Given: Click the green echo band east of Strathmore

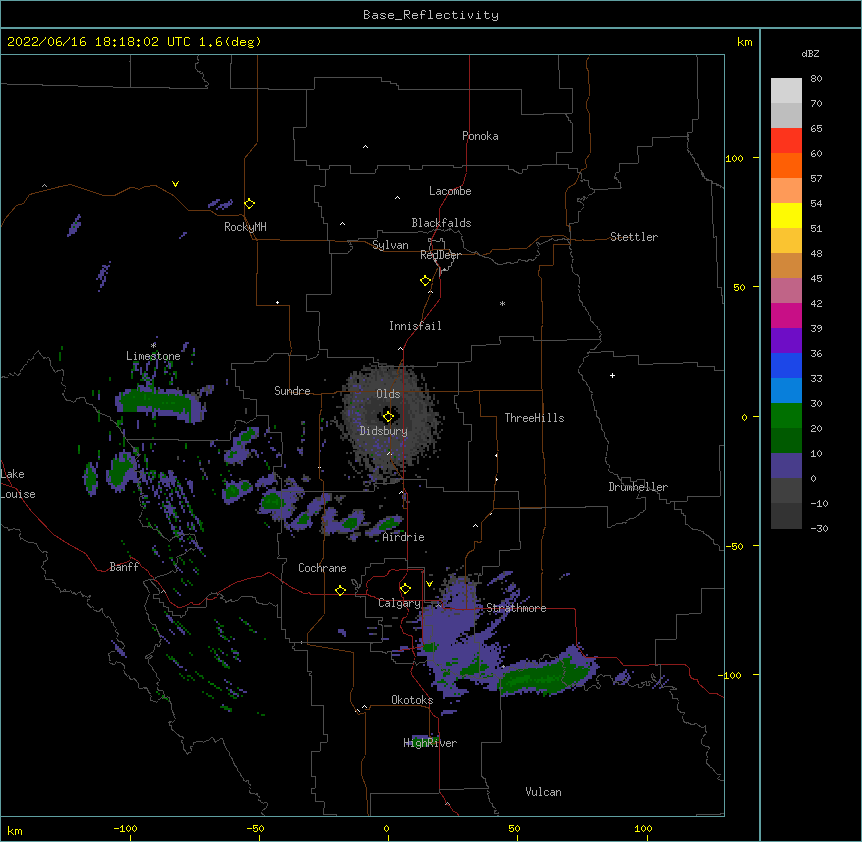Looking at the screenshot, I should click(544, 675).
